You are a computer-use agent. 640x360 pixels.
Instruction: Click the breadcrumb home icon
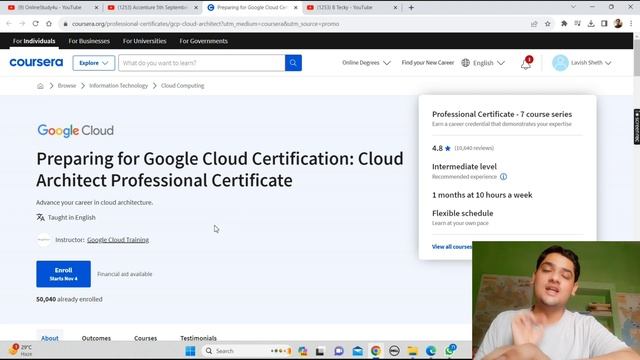pos(40,86)
